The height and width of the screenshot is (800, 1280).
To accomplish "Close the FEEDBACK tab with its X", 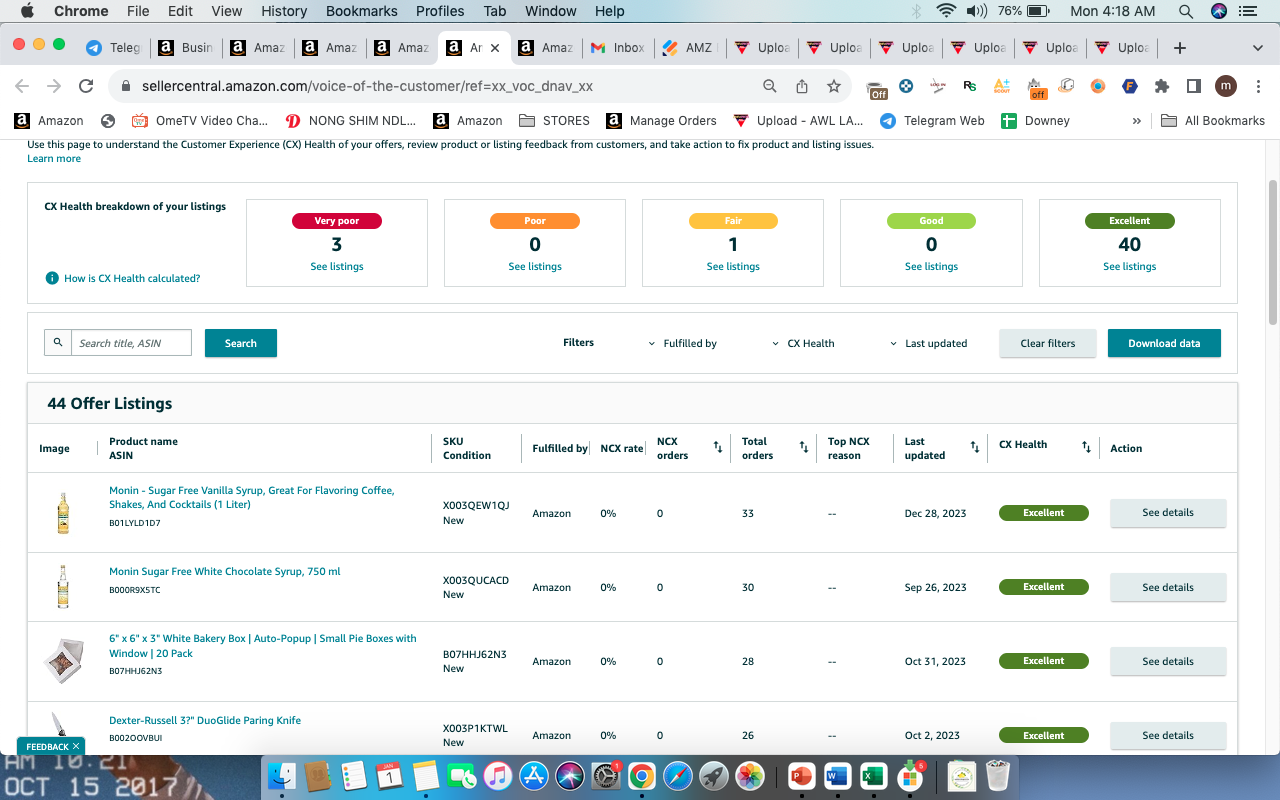I will 76,746.
